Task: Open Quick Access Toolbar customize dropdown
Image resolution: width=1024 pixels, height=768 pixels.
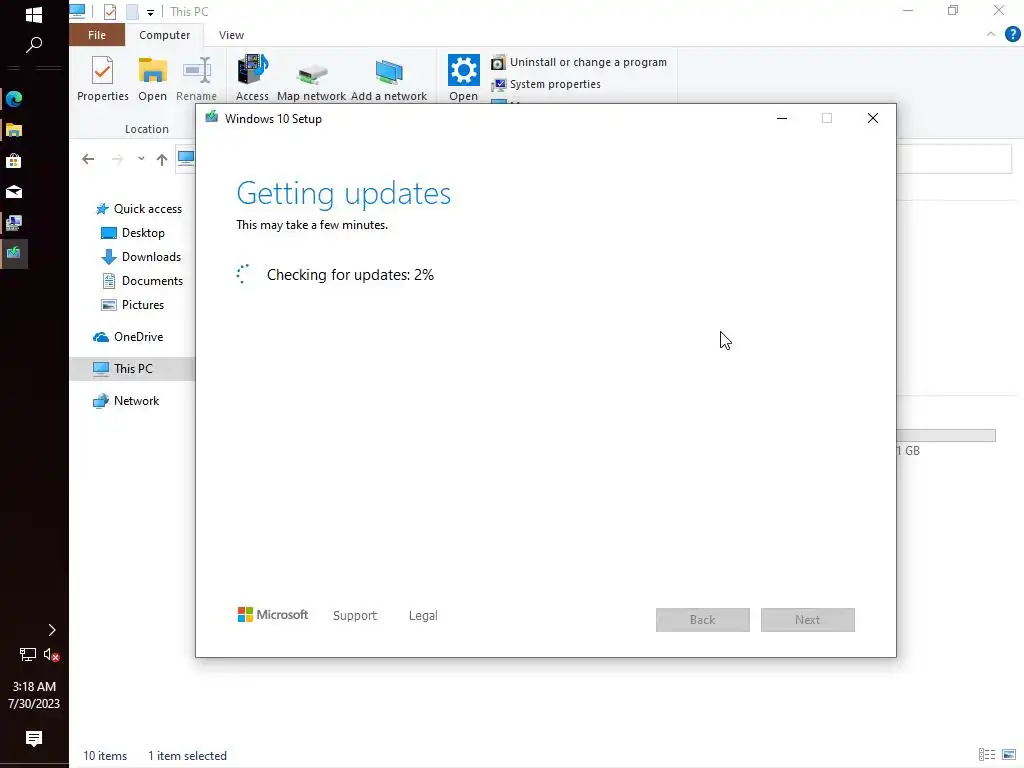Action: click(150, 12)
